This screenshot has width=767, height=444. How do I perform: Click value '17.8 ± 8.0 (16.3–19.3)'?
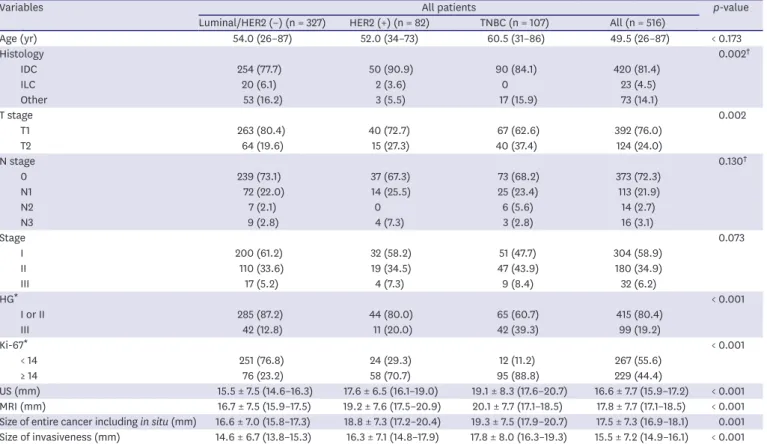(519, 437)
